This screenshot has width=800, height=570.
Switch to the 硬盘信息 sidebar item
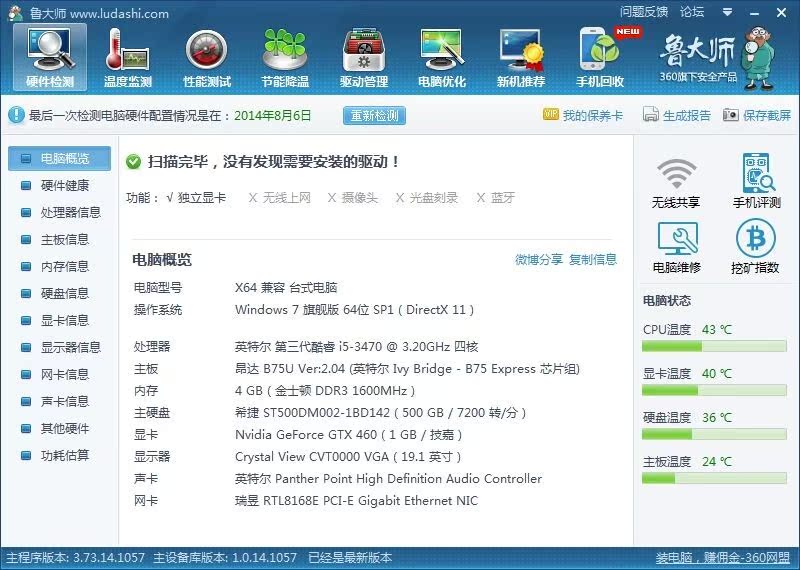pyautogui.click(x=64, y=293)
